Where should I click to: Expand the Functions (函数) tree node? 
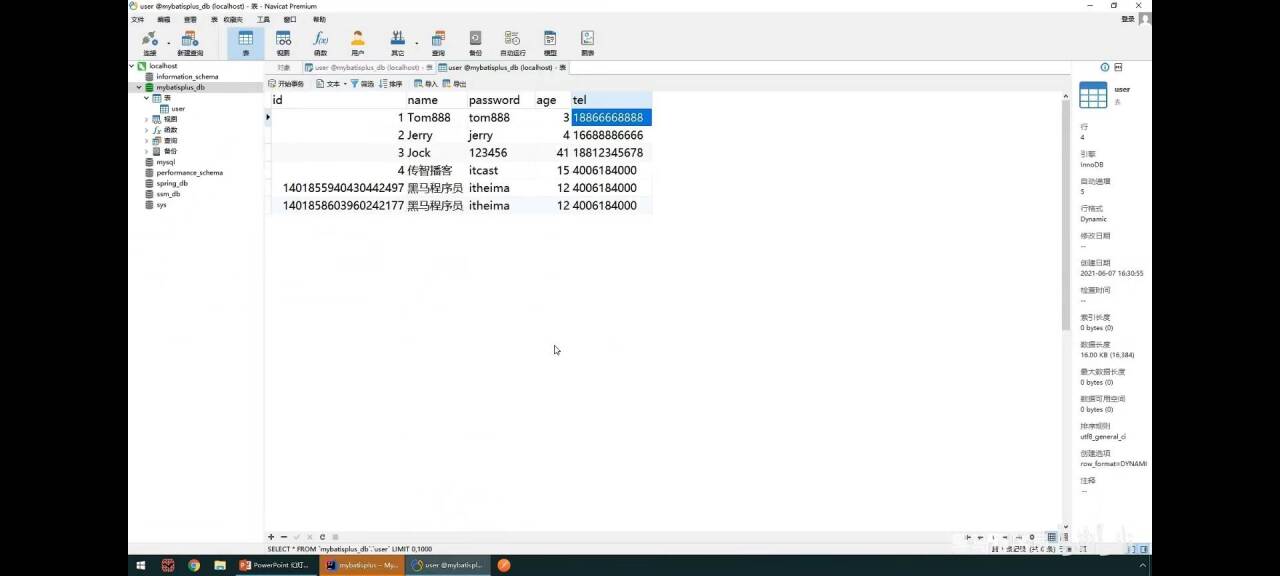[146, 130]
